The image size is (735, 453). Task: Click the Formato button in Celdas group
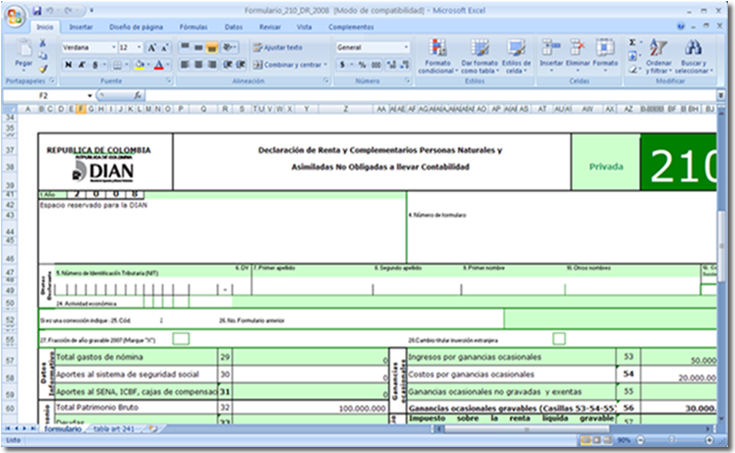pyautogui.click(x=605, y=55)
